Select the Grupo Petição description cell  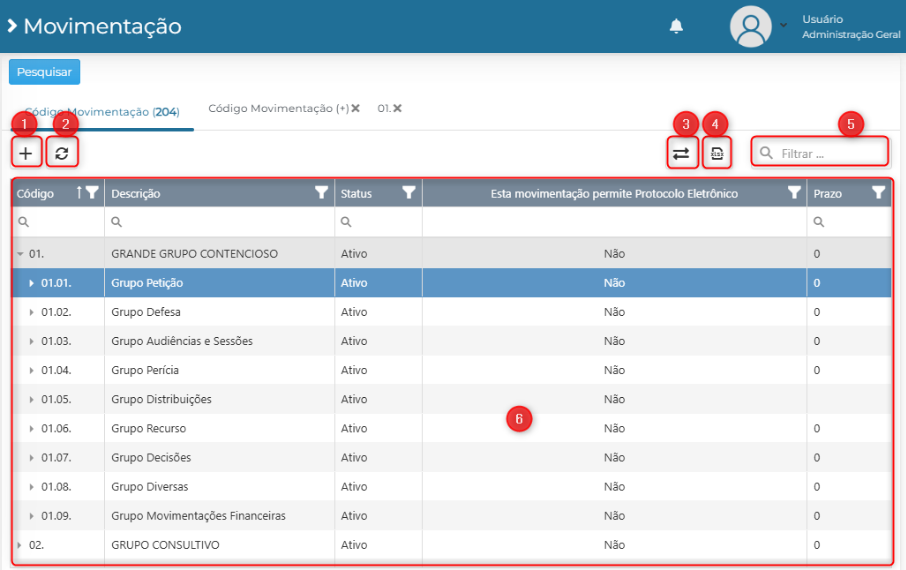coord(220,283)
